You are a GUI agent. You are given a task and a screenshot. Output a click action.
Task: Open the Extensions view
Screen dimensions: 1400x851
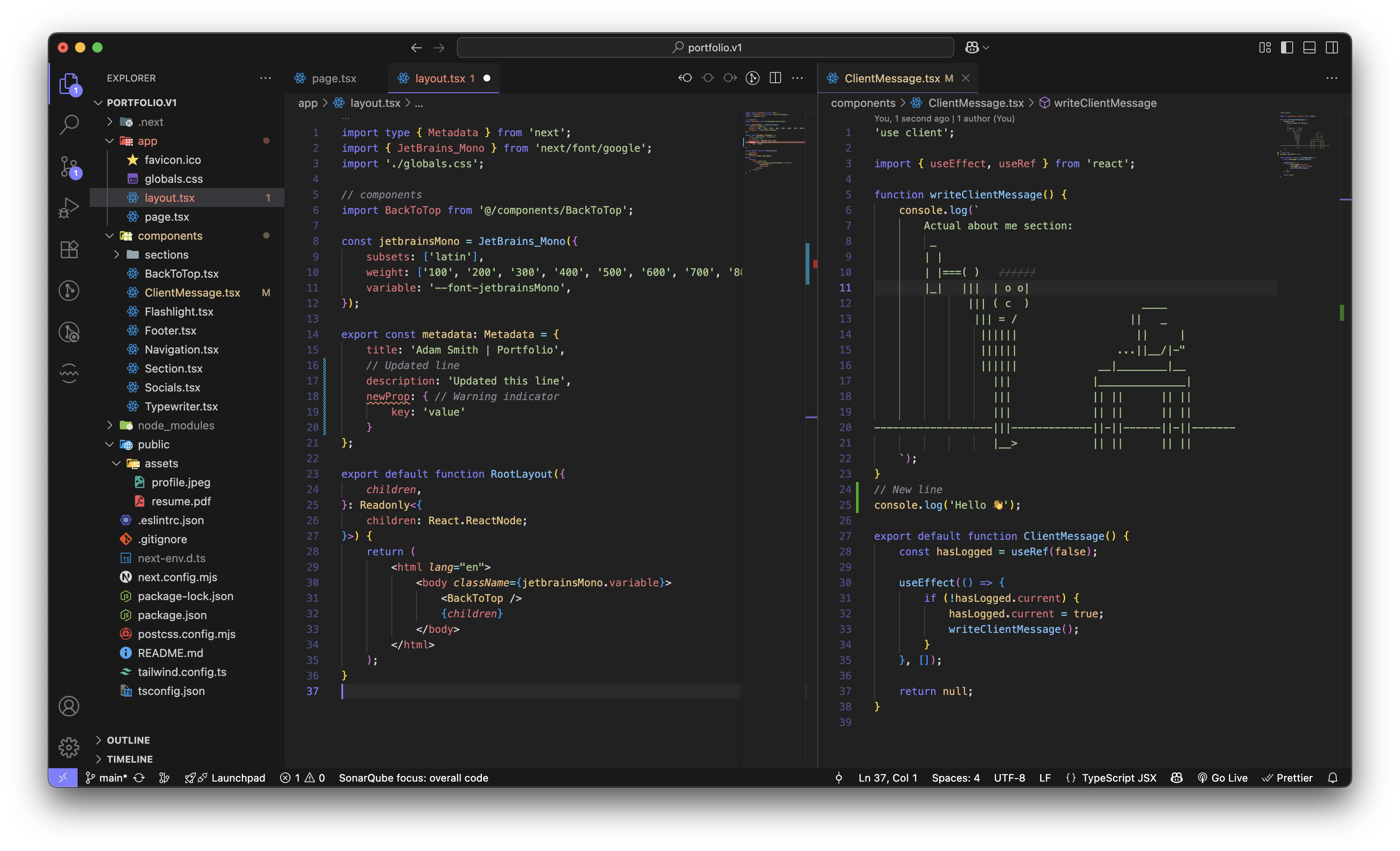coord(69,249)
